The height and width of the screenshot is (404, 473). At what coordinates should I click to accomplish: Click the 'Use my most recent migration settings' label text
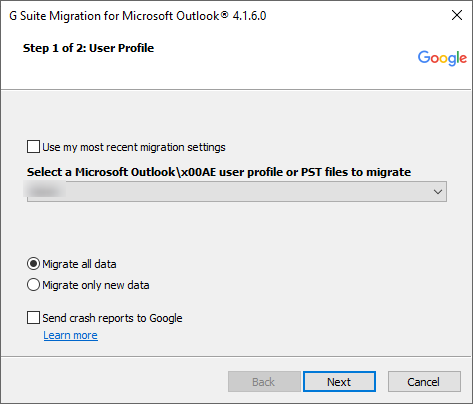click(134, 147)
